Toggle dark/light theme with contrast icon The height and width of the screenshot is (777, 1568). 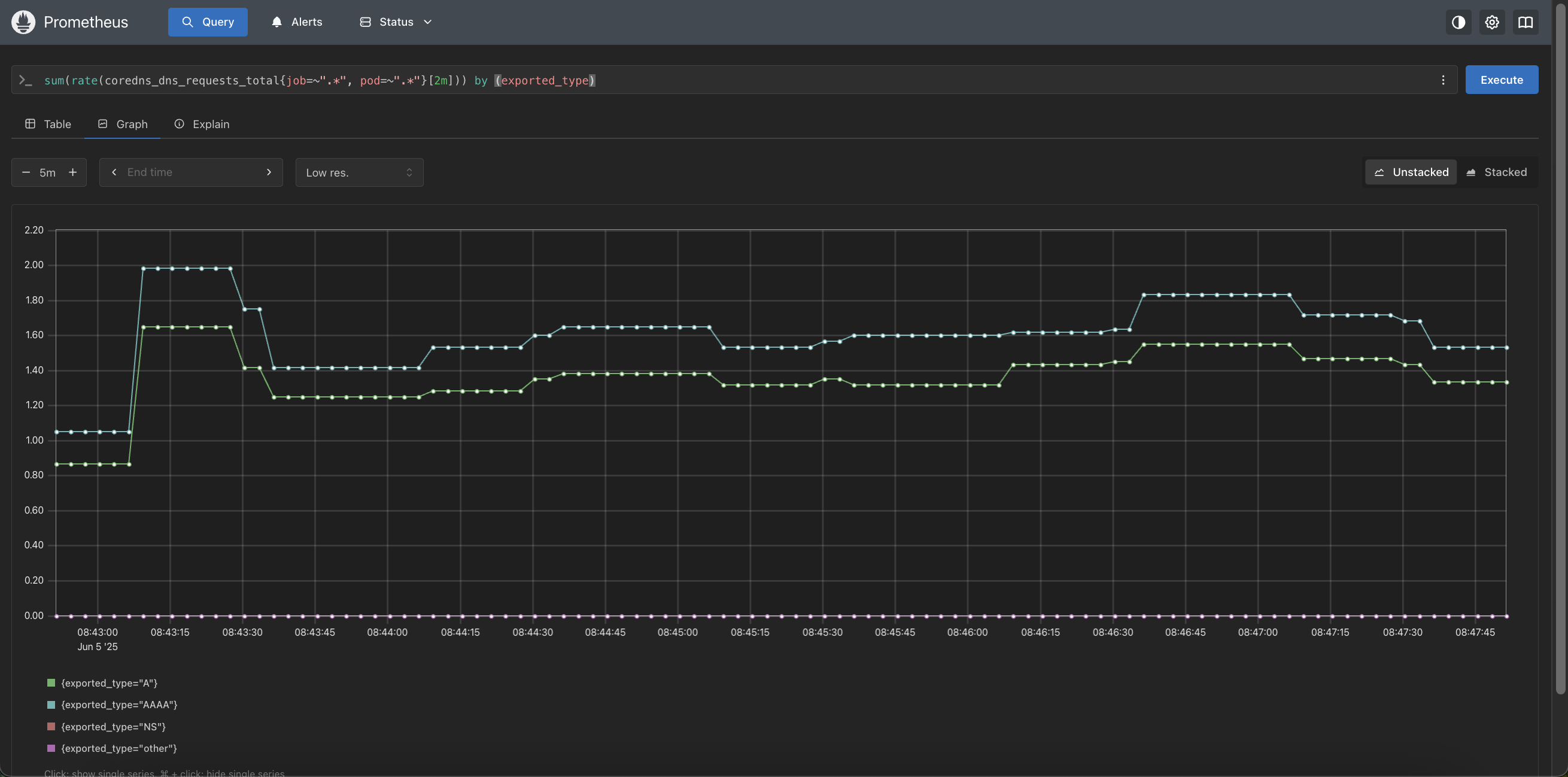[1458, 22]
